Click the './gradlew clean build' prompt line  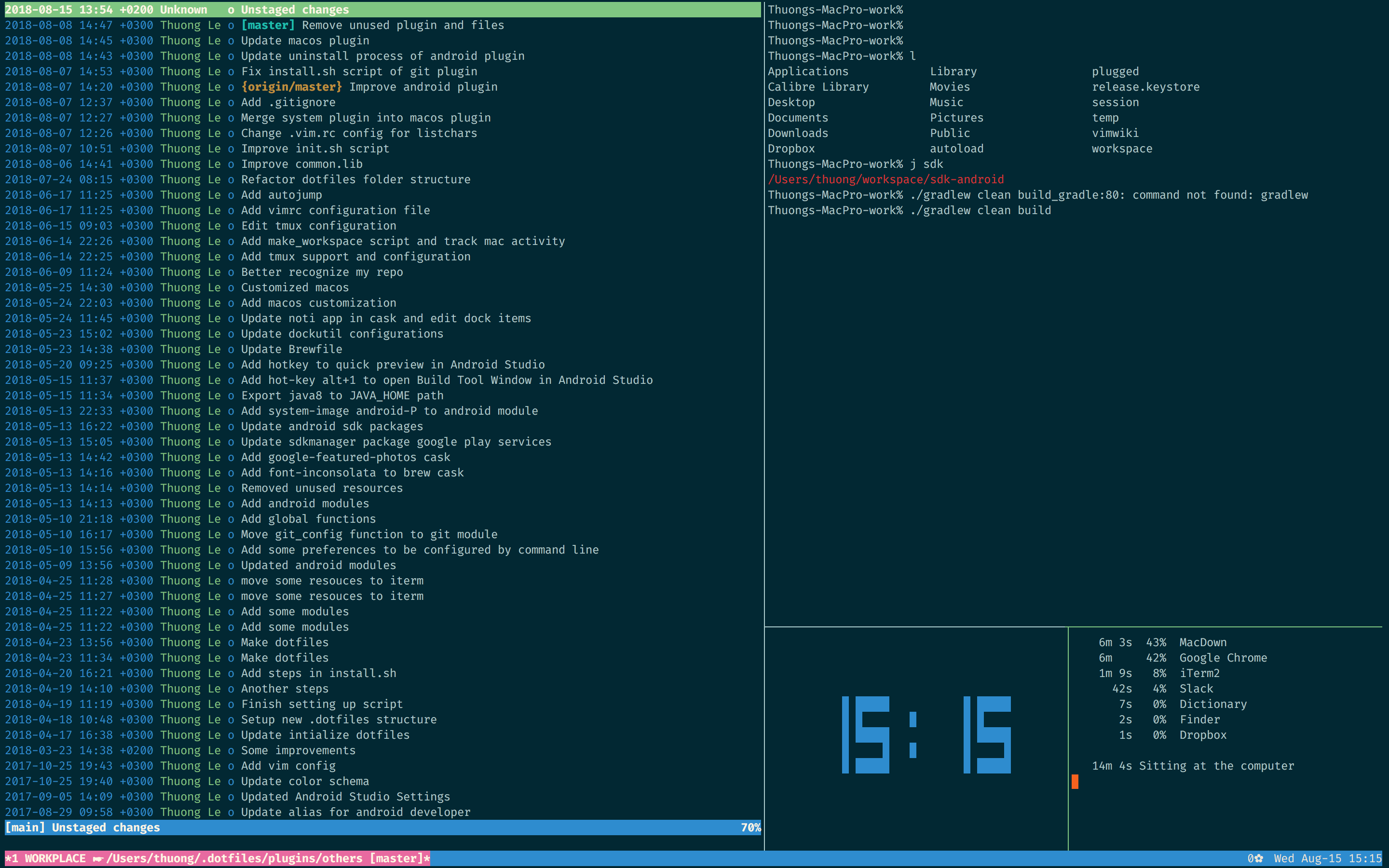[980, 211]
